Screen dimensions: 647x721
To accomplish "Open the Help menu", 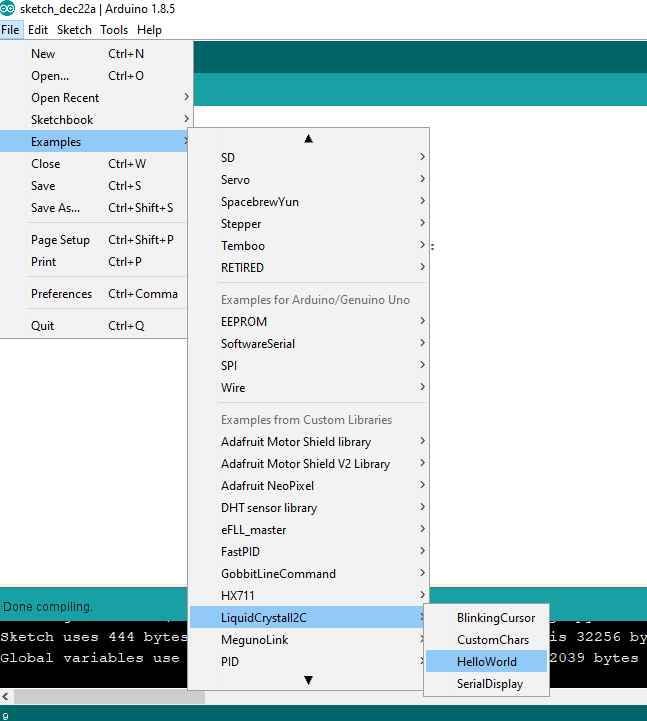I will 149,30.
